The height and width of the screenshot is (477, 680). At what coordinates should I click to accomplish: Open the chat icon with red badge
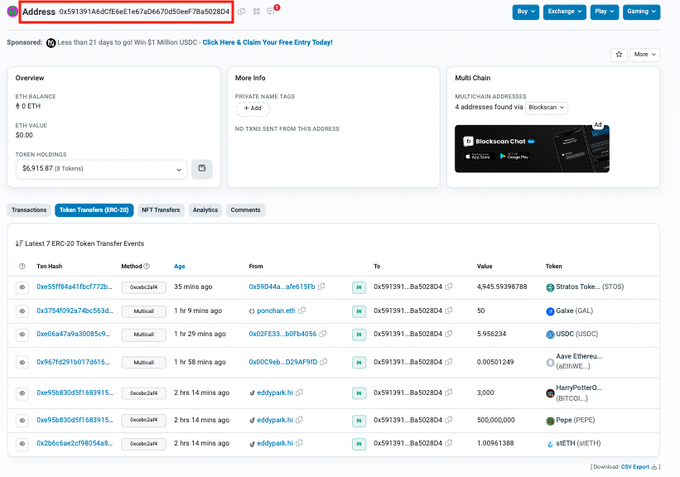271,12
